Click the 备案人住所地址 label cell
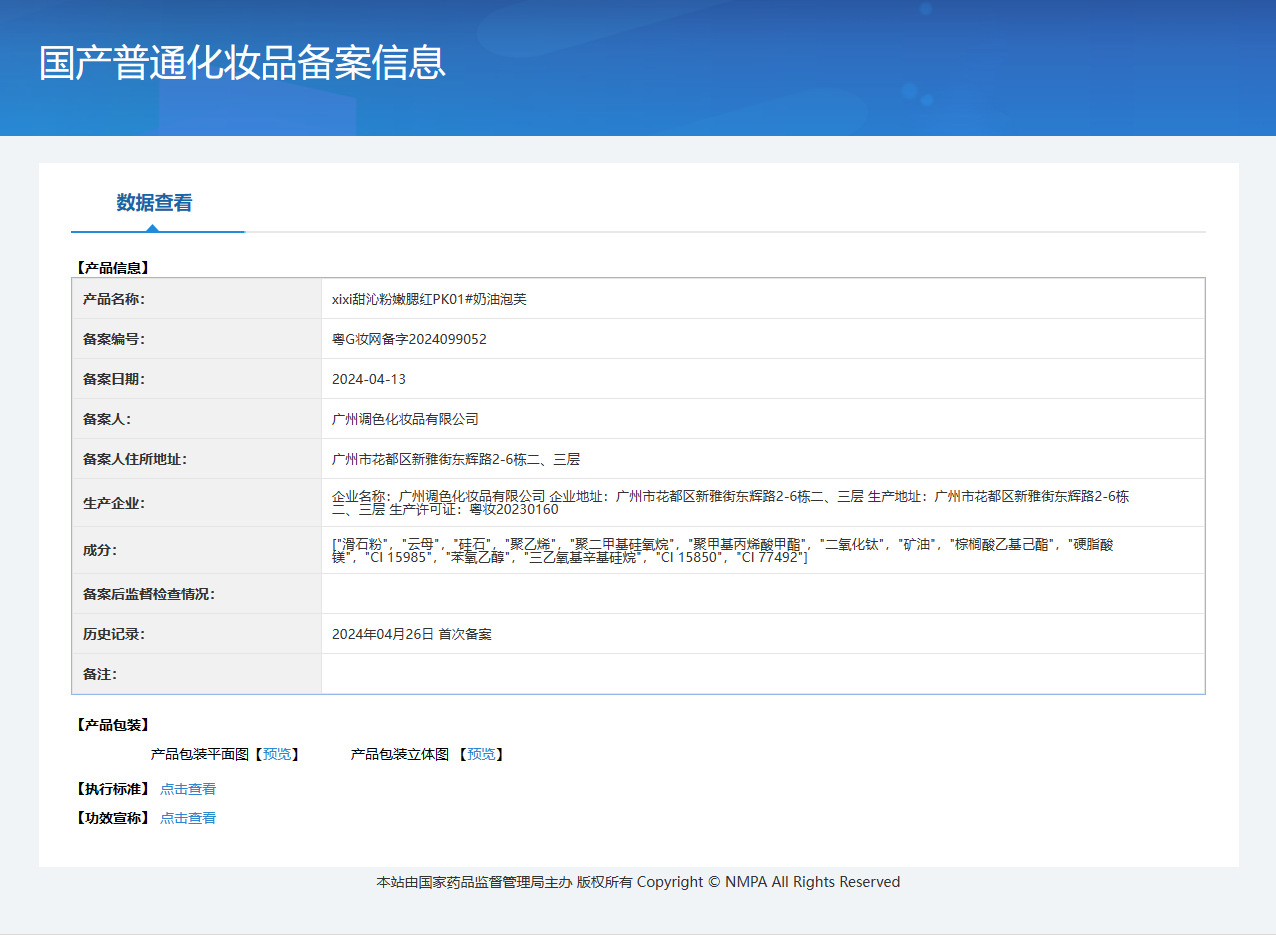 coord(197,459)
